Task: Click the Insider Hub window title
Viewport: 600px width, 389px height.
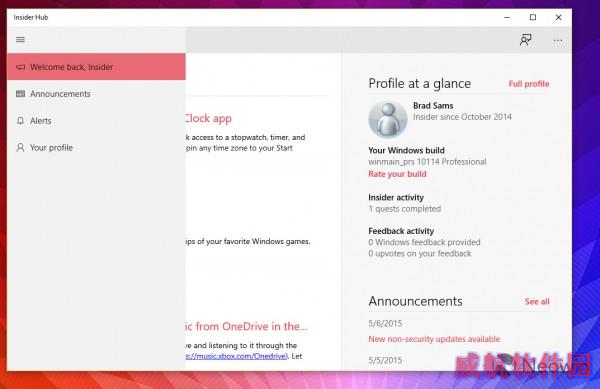Action: (31, 17)
